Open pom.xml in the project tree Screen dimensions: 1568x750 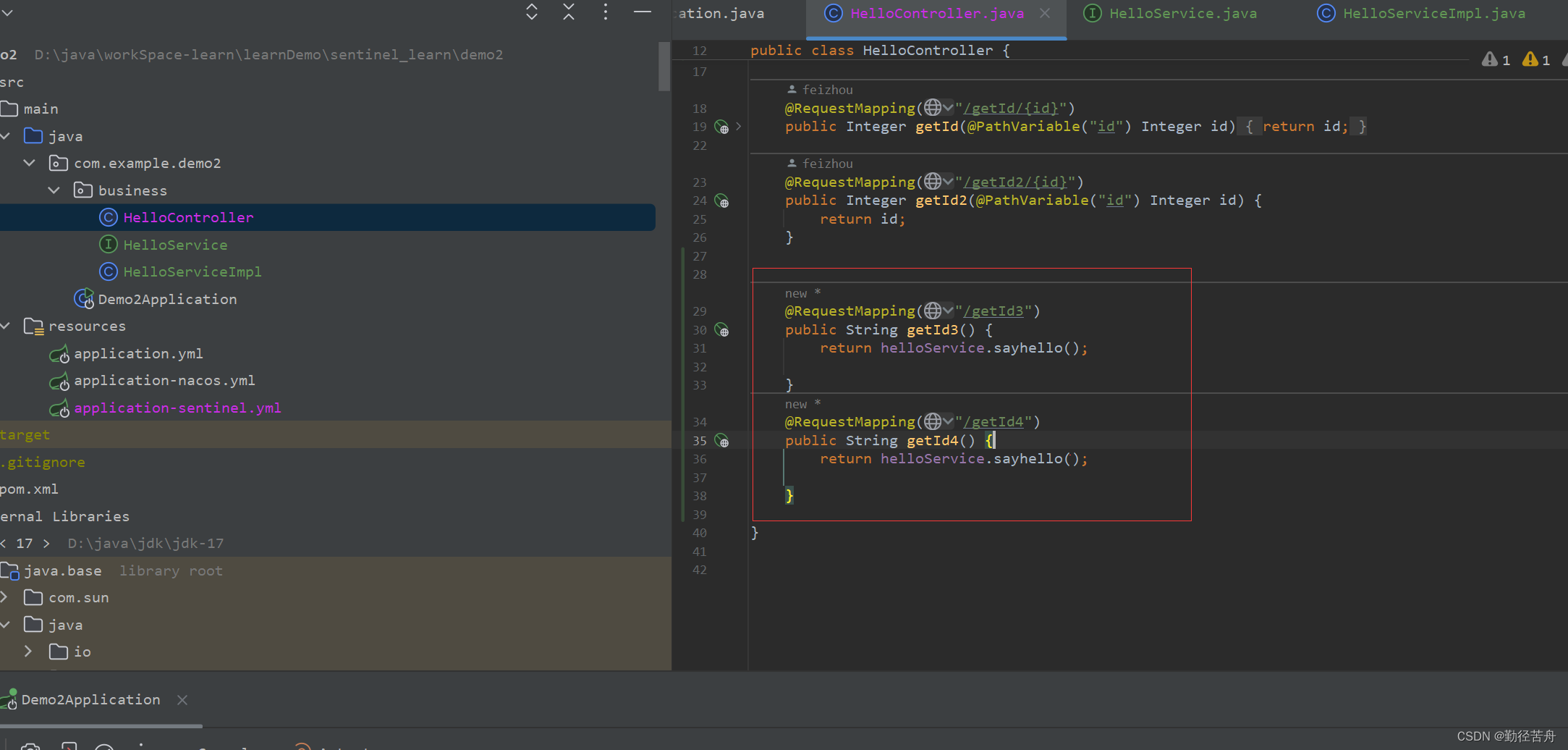tap(29, 489)
